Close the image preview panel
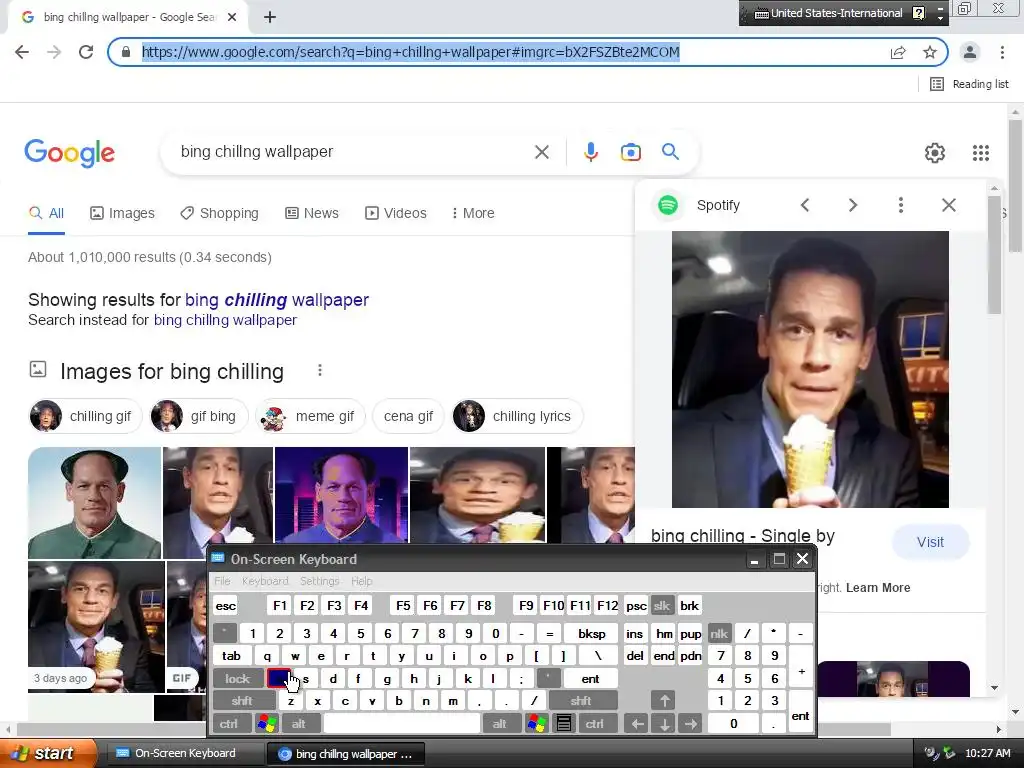 pyautogui.click(x=949, y=205)
